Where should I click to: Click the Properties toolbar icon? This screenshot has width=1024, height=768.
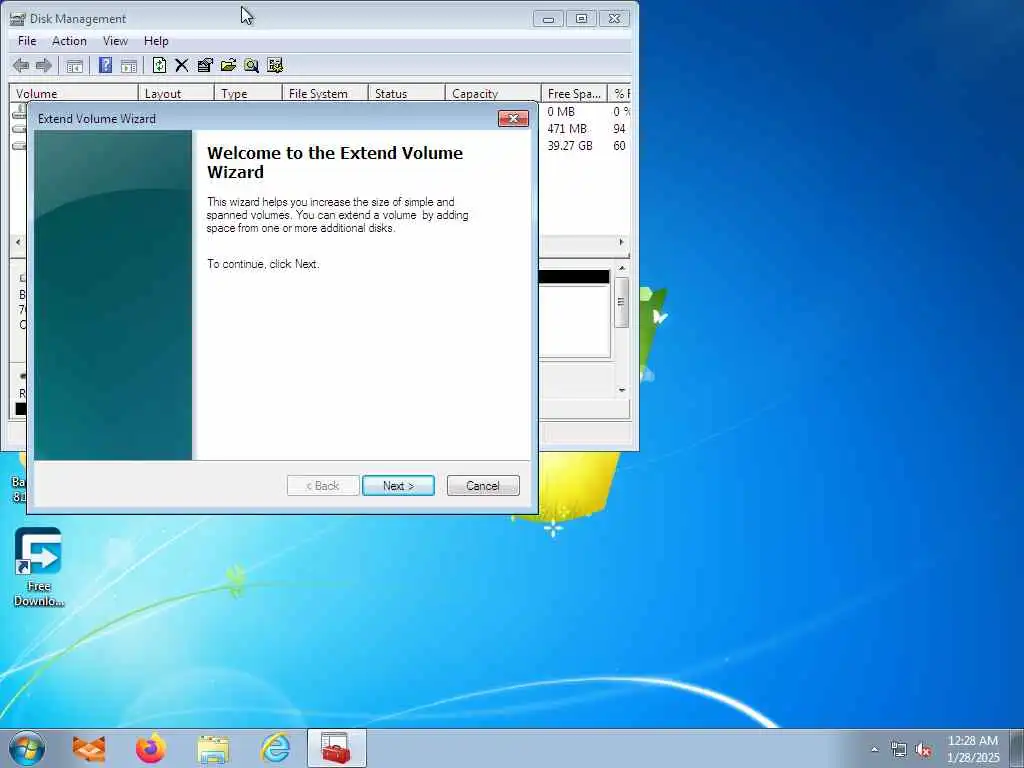(205, 65)
